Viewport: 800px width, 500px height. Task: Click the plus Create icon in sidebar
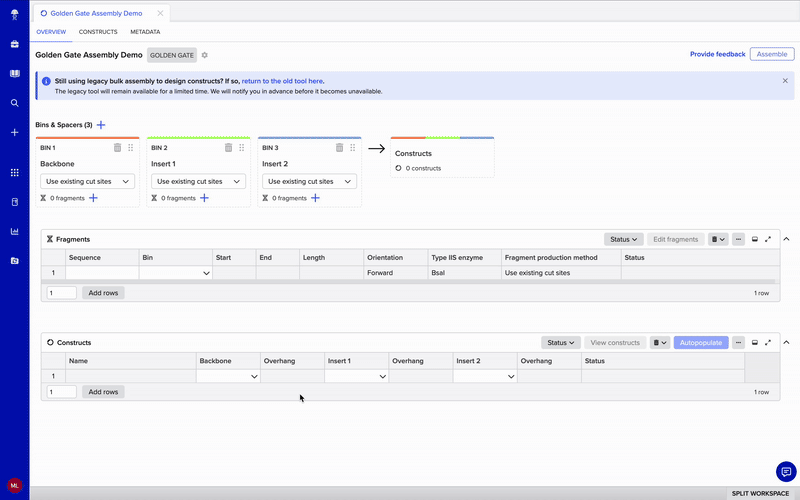[14, 132]
